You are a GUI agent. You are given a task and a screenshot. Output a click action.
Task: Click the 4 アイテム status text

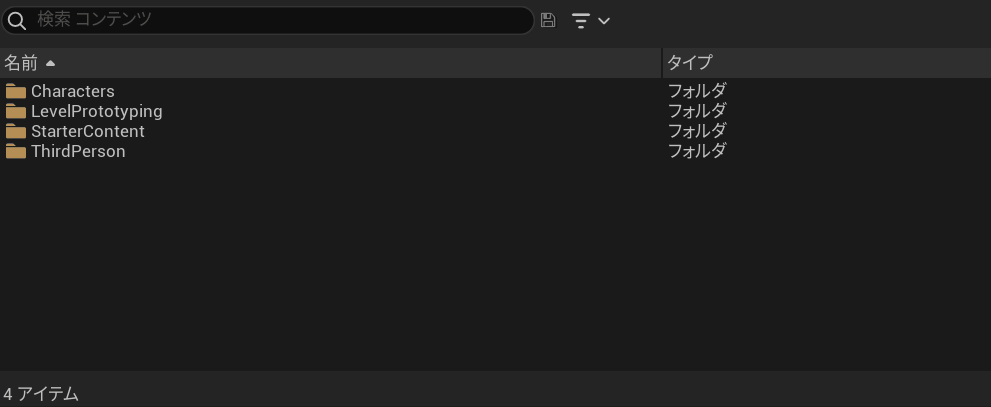coord(41,394)
